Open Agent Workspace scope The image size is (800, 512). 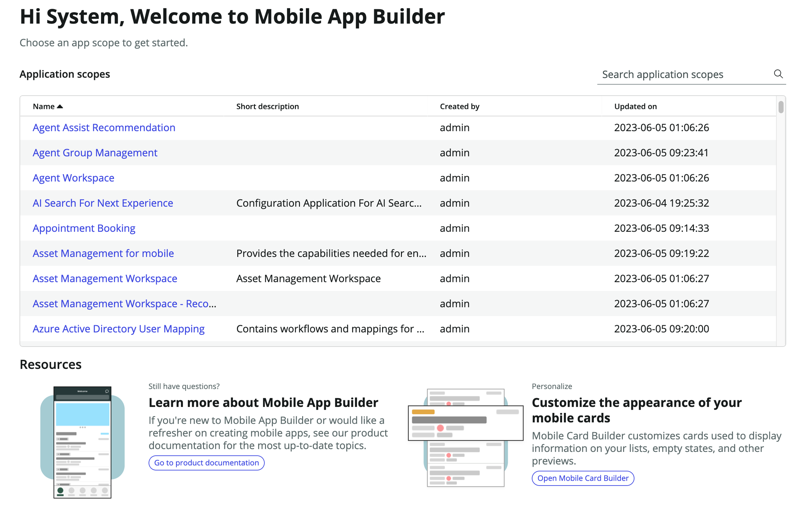[73, 178]
